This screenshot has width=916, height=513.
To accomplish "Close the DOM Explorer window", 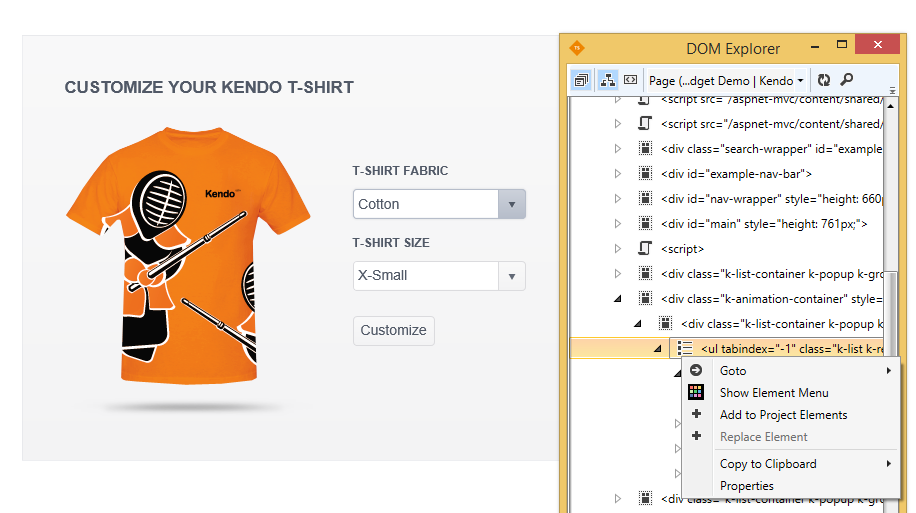I will 877,44.
